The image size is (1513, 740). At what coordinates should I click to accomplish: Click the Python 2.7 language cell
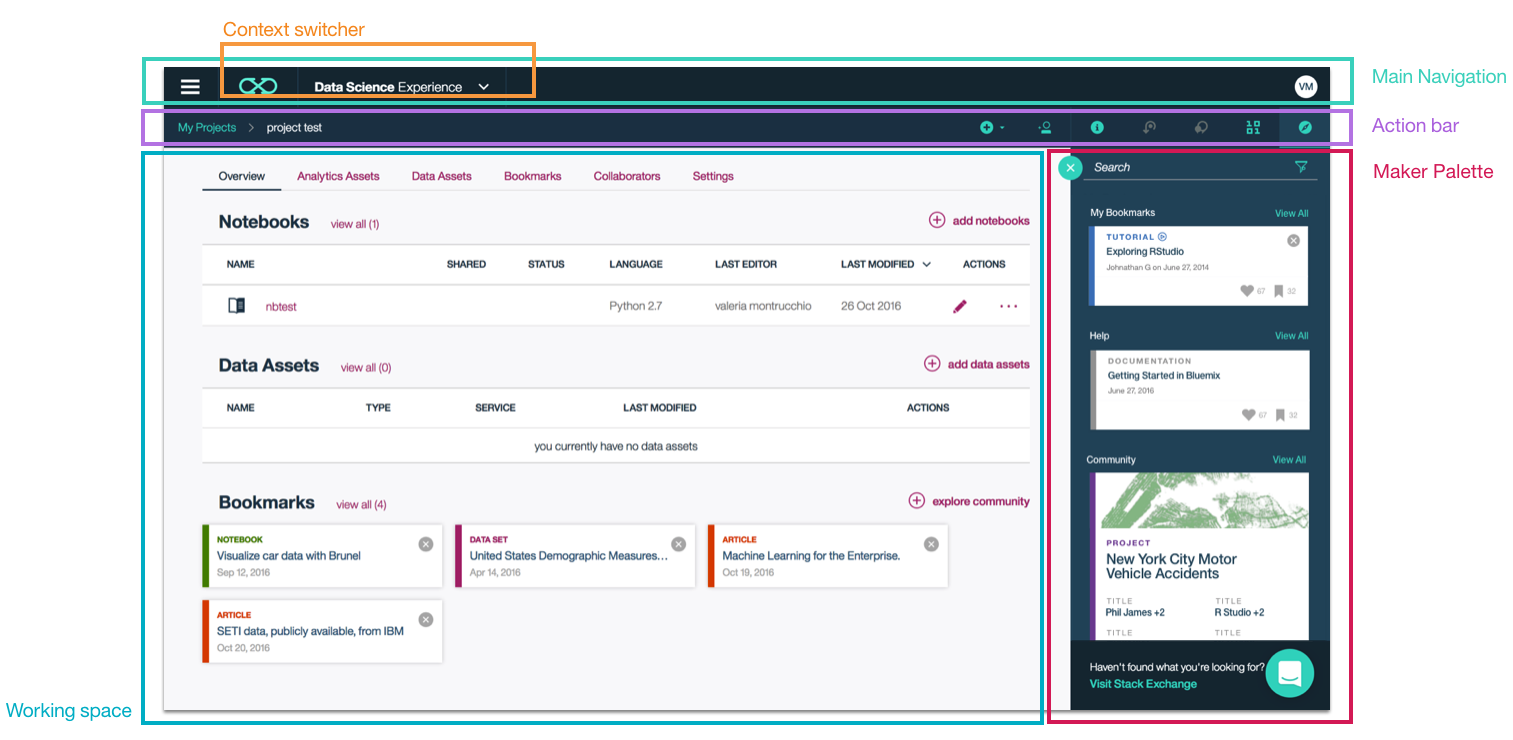click(x=636, y=306)
